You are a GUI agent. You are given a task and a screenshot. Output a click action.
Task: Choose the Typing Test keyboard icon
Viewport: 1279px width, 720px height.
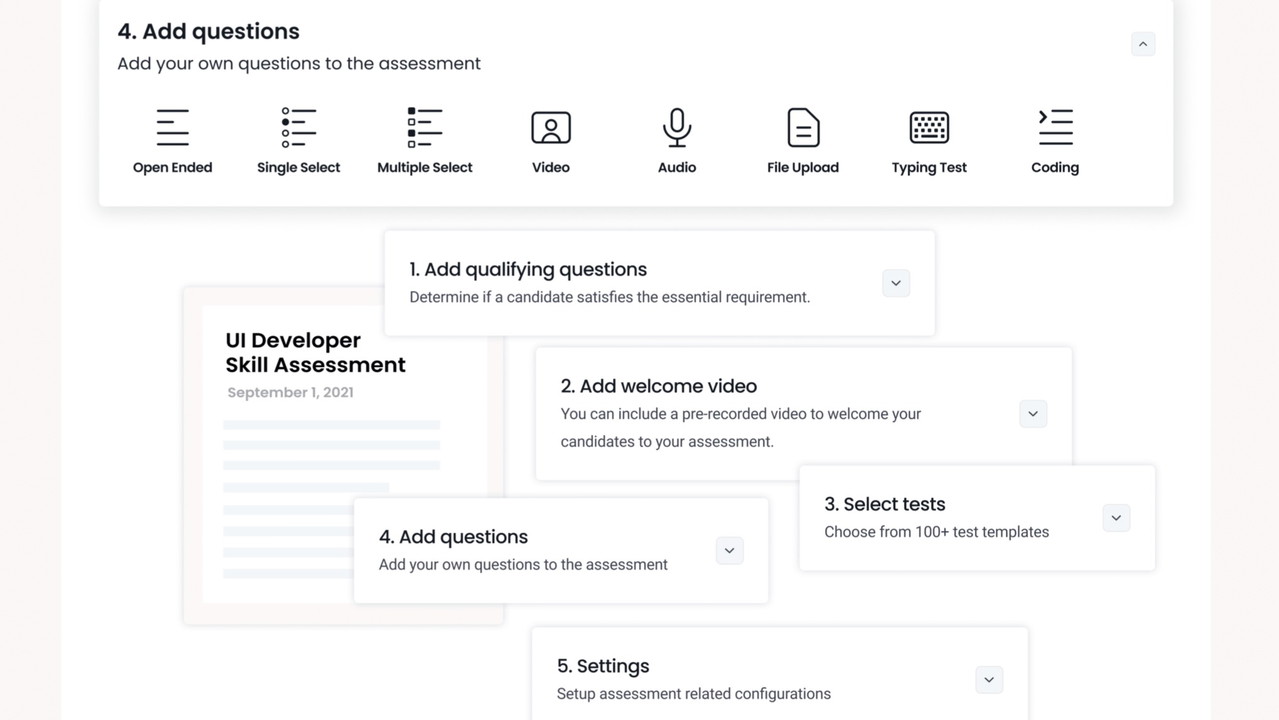point(928,128)
